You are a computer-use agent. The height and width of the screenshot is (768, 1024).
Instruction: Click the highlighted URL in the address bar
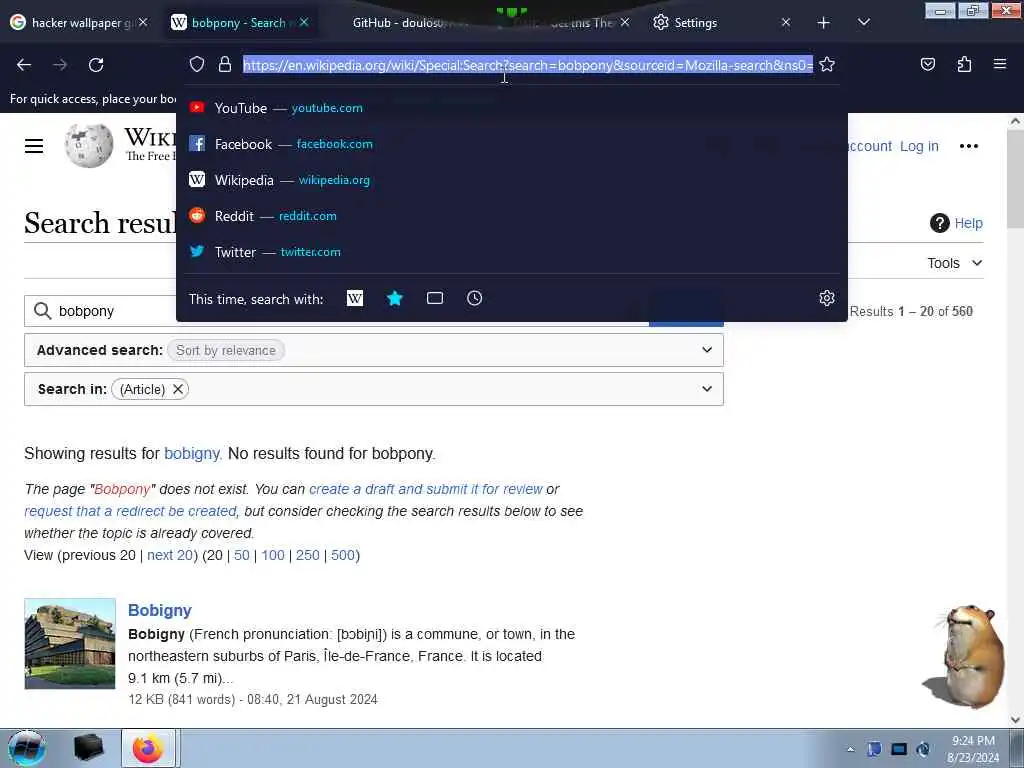528,65
